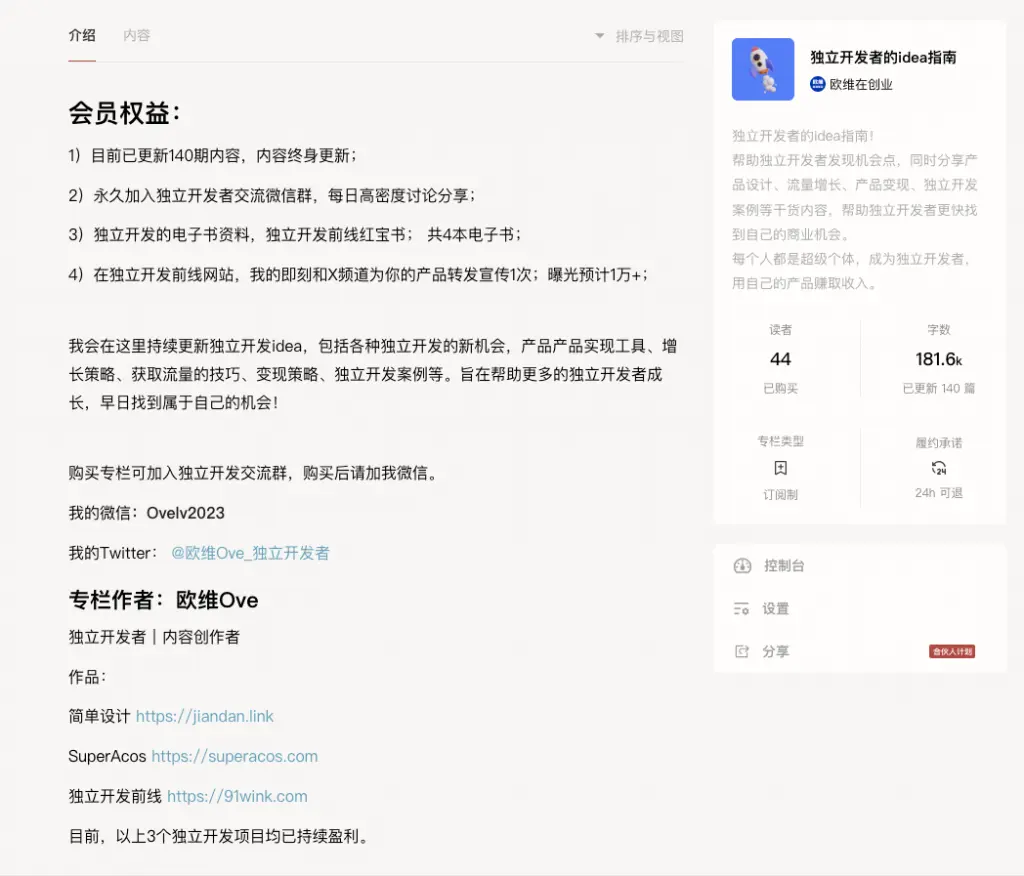Click the 欧维在创业 author avatar icon

[x=817, y=85]
